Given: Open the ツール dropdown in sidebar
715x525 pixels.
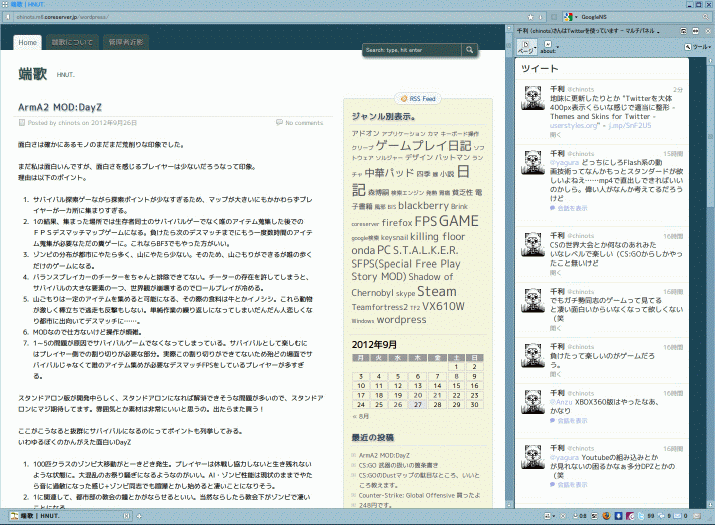Looking at the screenshot, I should point(697,47).
